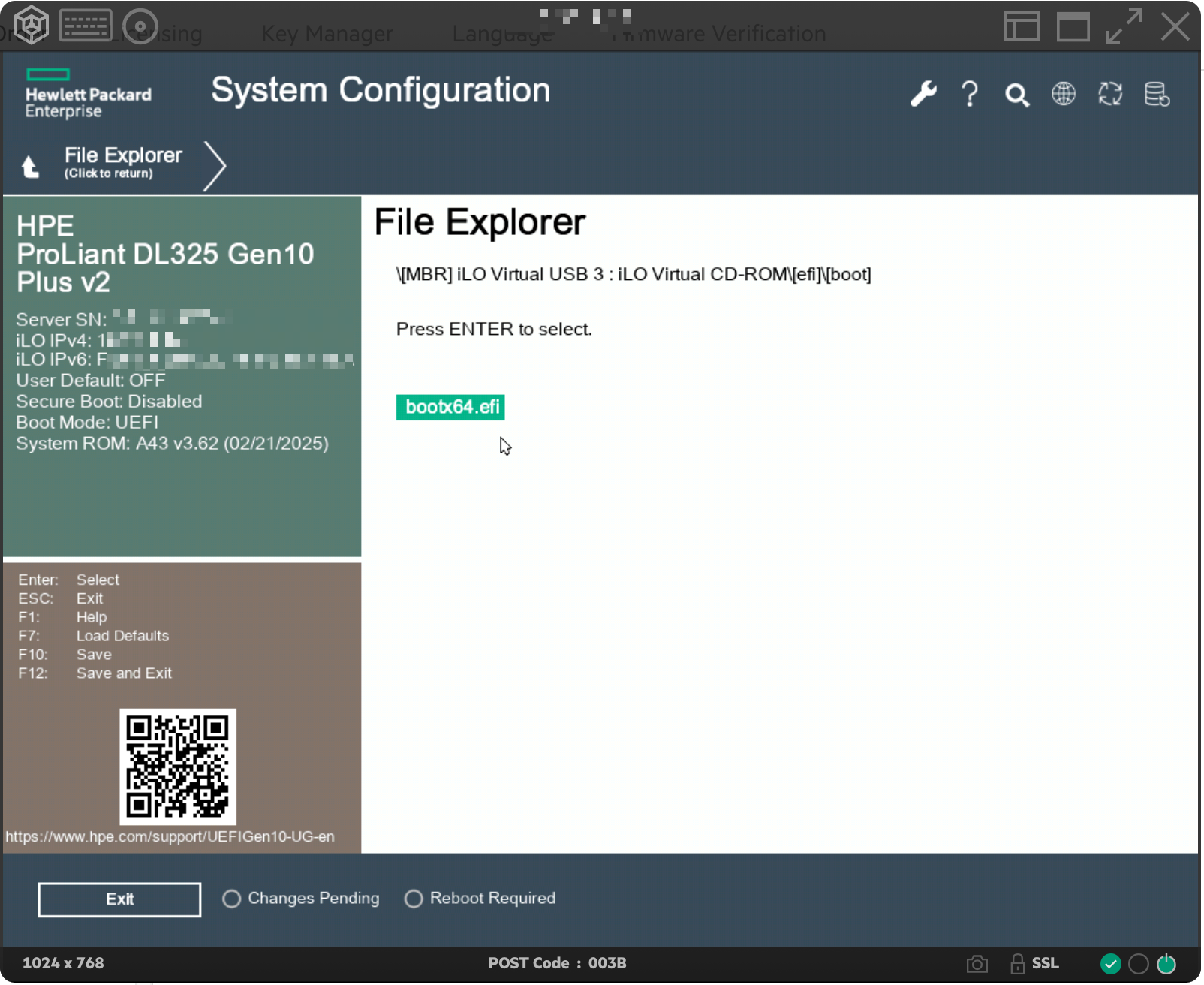Open the virtual media disc icon
1204x985 pixels.
(140, 26)
